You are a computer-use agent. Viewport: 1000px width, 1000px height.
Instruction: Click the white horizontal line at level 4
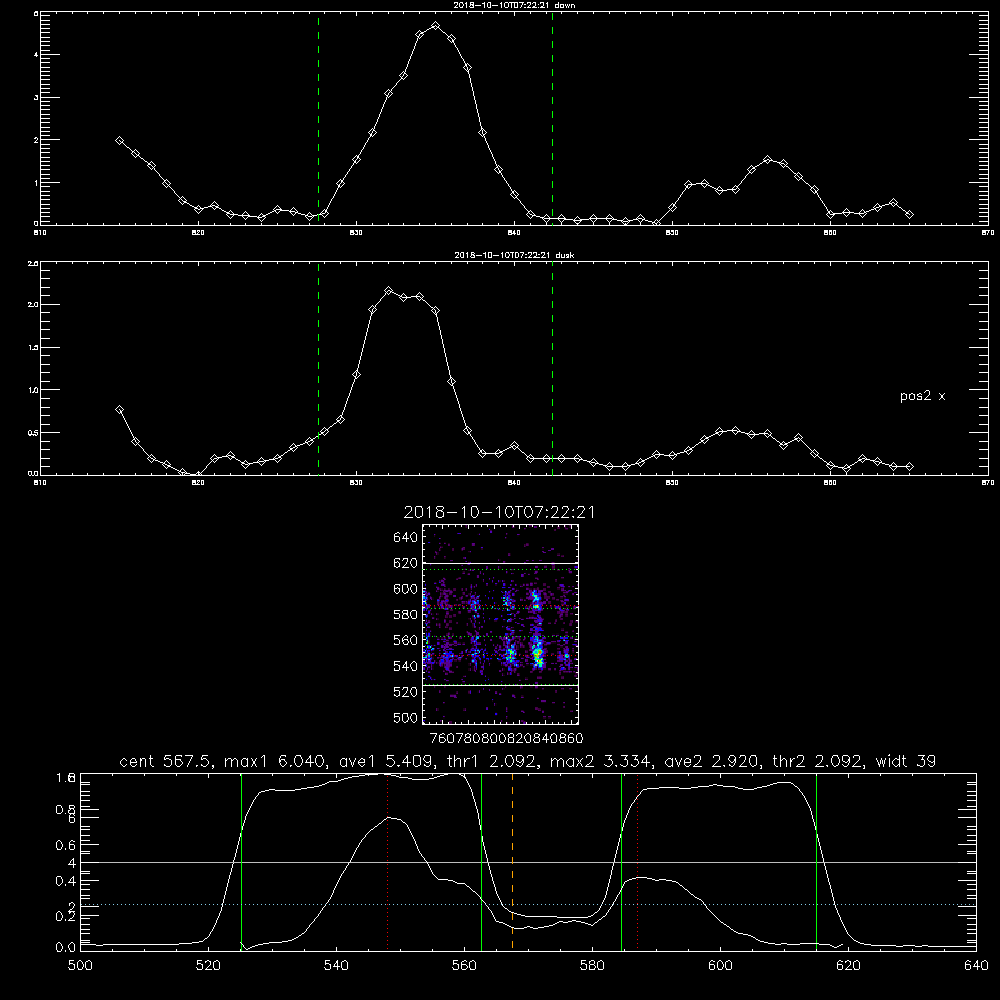pos(528,862)
